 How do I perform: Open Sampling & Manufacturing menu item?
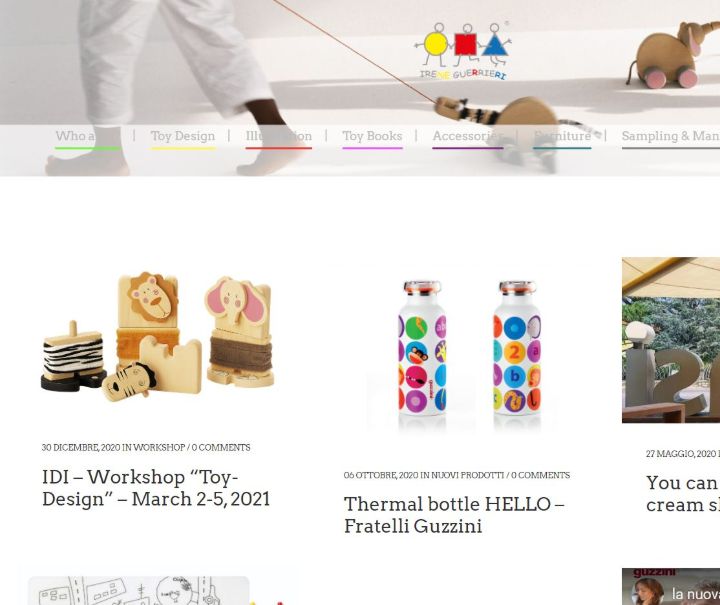tap(671, 136)
